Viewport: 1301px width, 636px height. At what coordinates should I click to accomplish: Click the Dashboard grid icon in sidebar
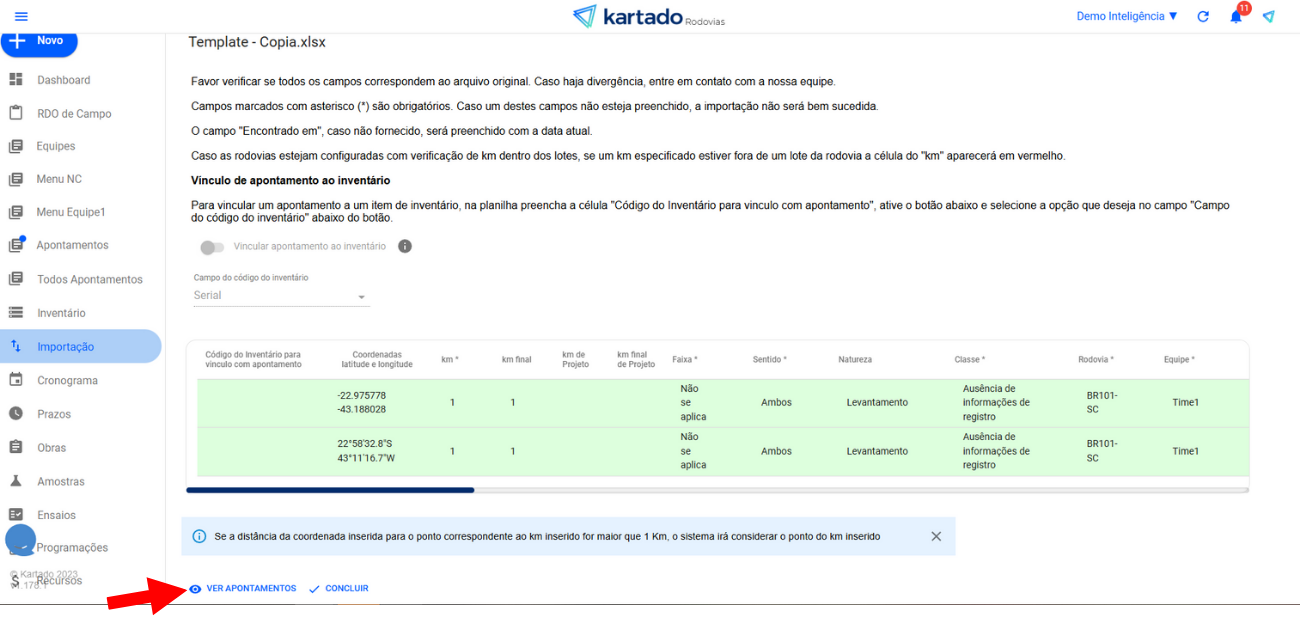[16, 80]
